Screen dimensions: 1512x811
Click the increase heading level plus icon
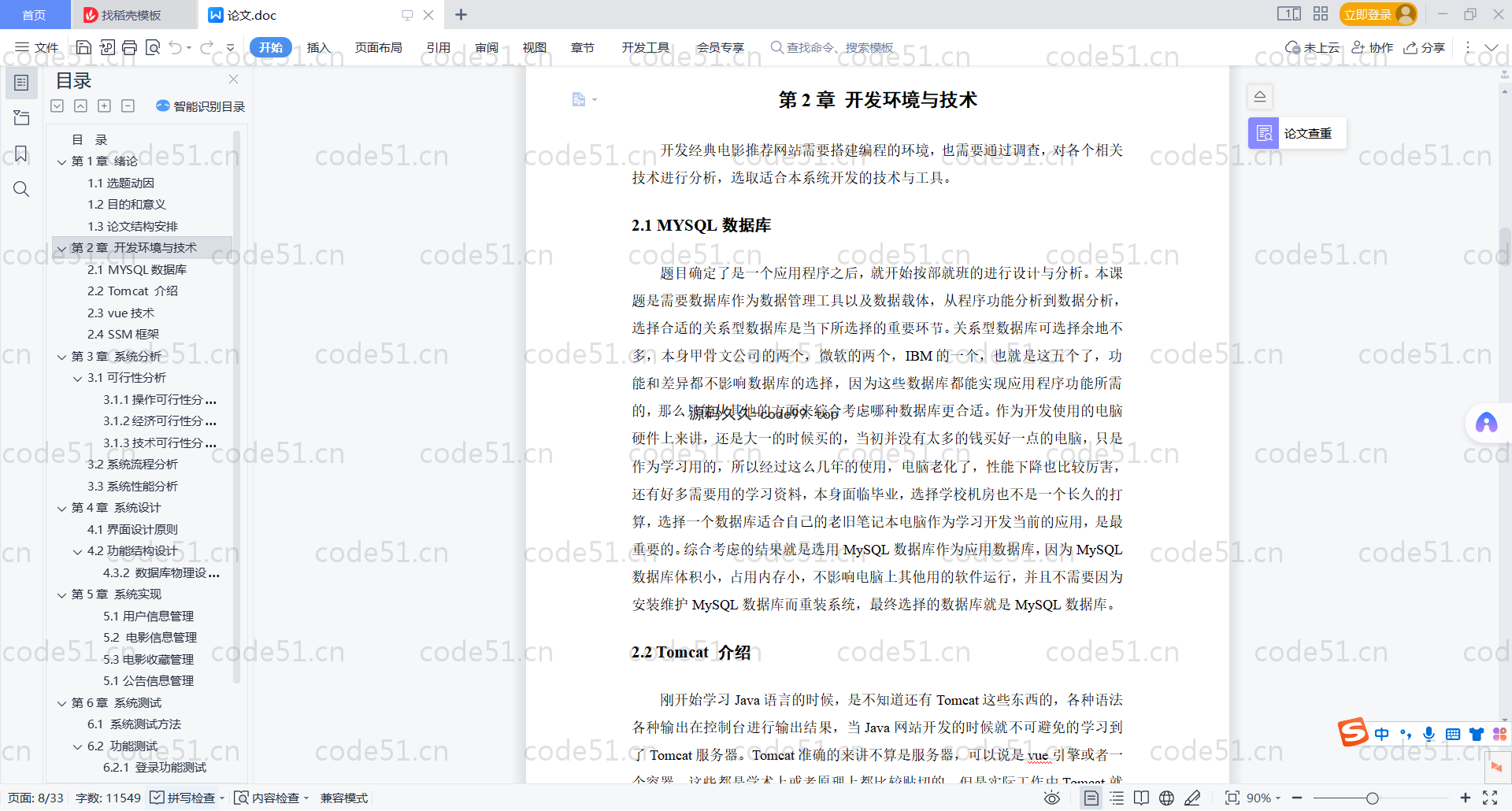[x=104, y=106]
